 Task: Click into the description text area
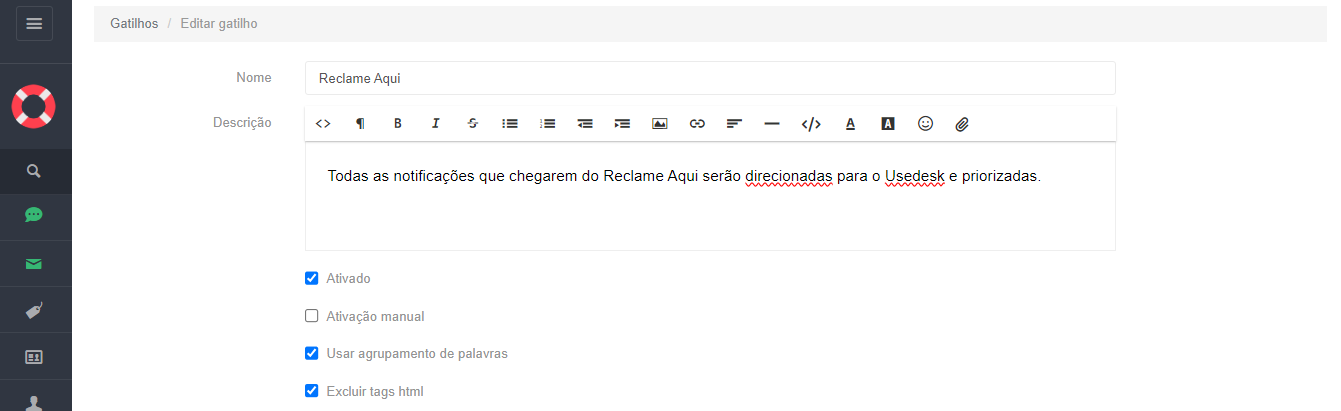[710, 196]
